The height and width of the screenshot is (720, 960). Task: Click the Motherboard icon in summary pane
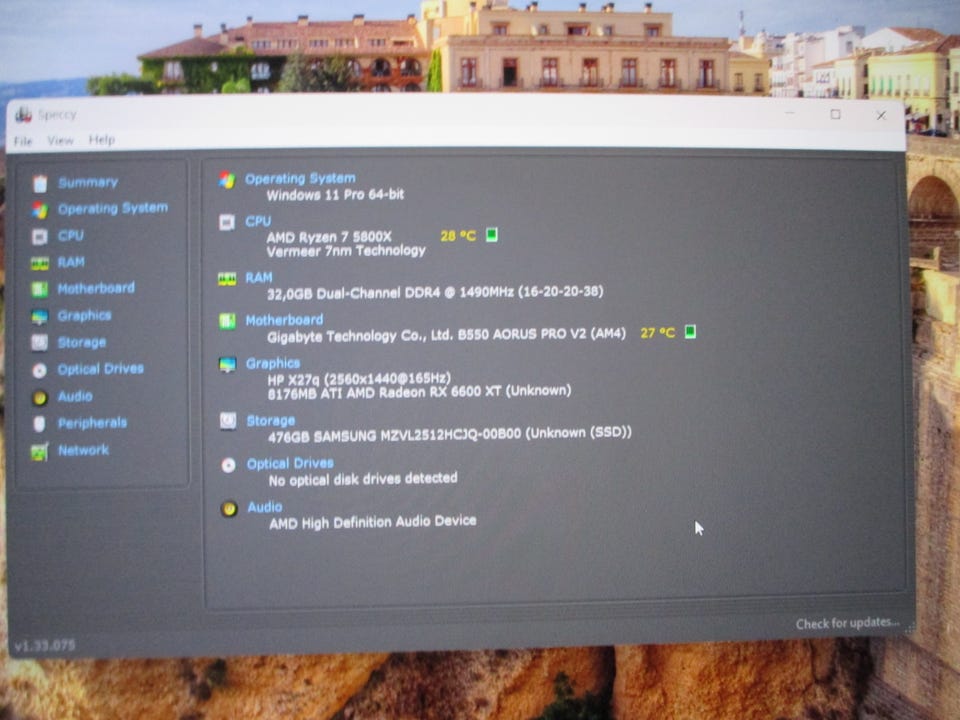[227, 321]
